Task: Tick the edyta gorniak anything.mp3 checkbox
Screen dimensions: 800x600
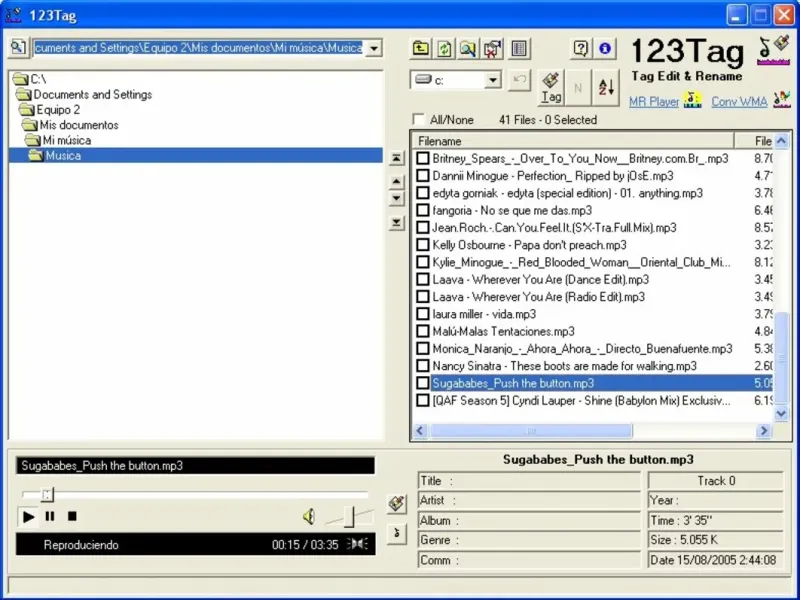Action: [422, 193]
